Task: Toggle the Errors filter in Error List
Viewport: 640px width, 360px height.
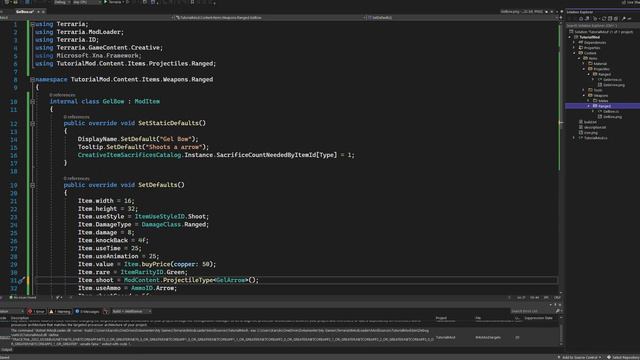Action: [36, 311]
